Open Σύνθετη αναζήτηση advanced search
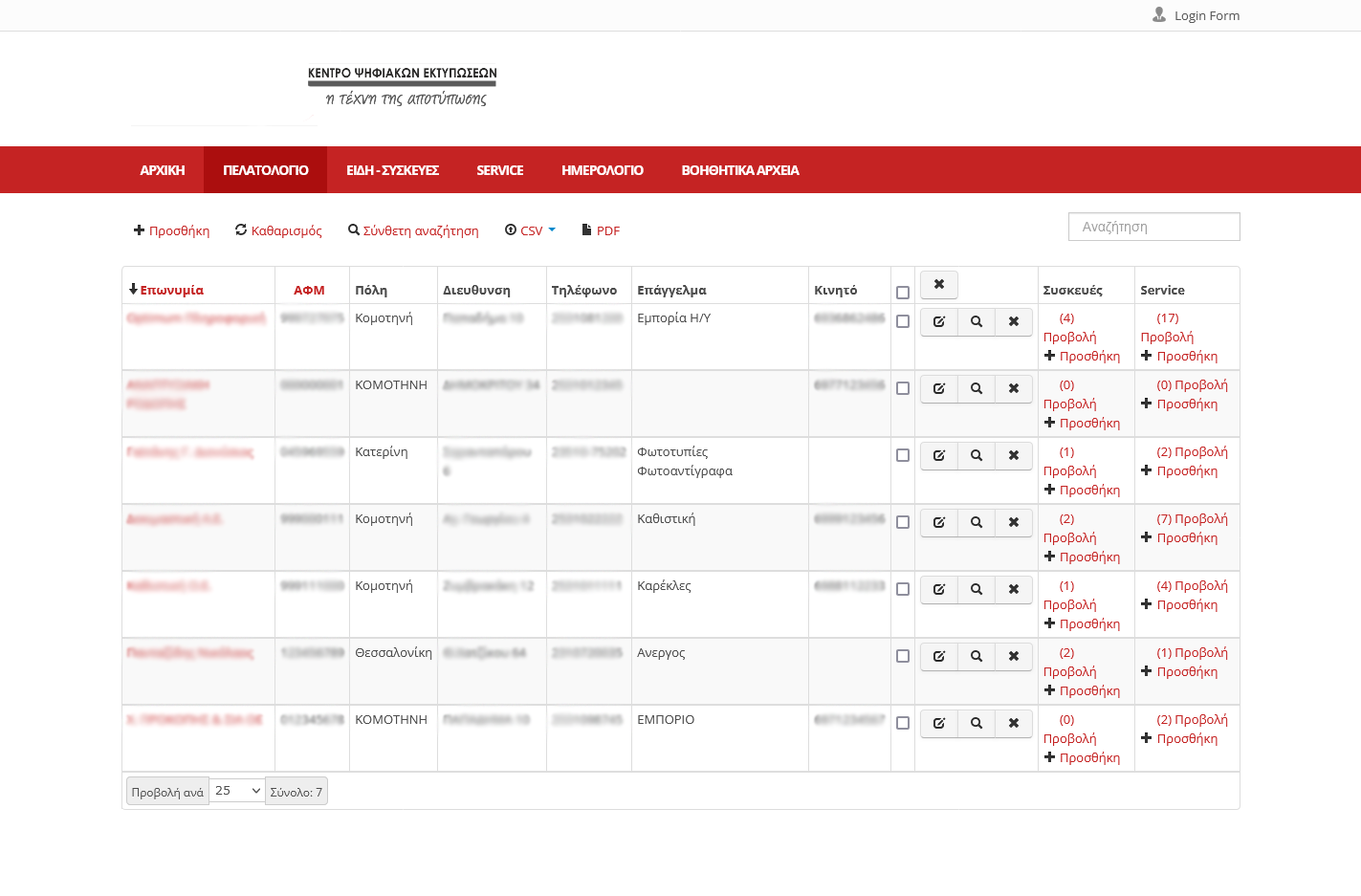Screen dimensions: 1361x896 pyautogui.click(x=413, y=230)
